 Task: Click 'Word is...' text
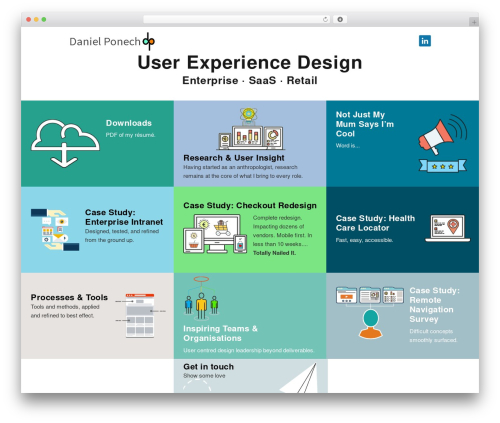click(348, 146)
